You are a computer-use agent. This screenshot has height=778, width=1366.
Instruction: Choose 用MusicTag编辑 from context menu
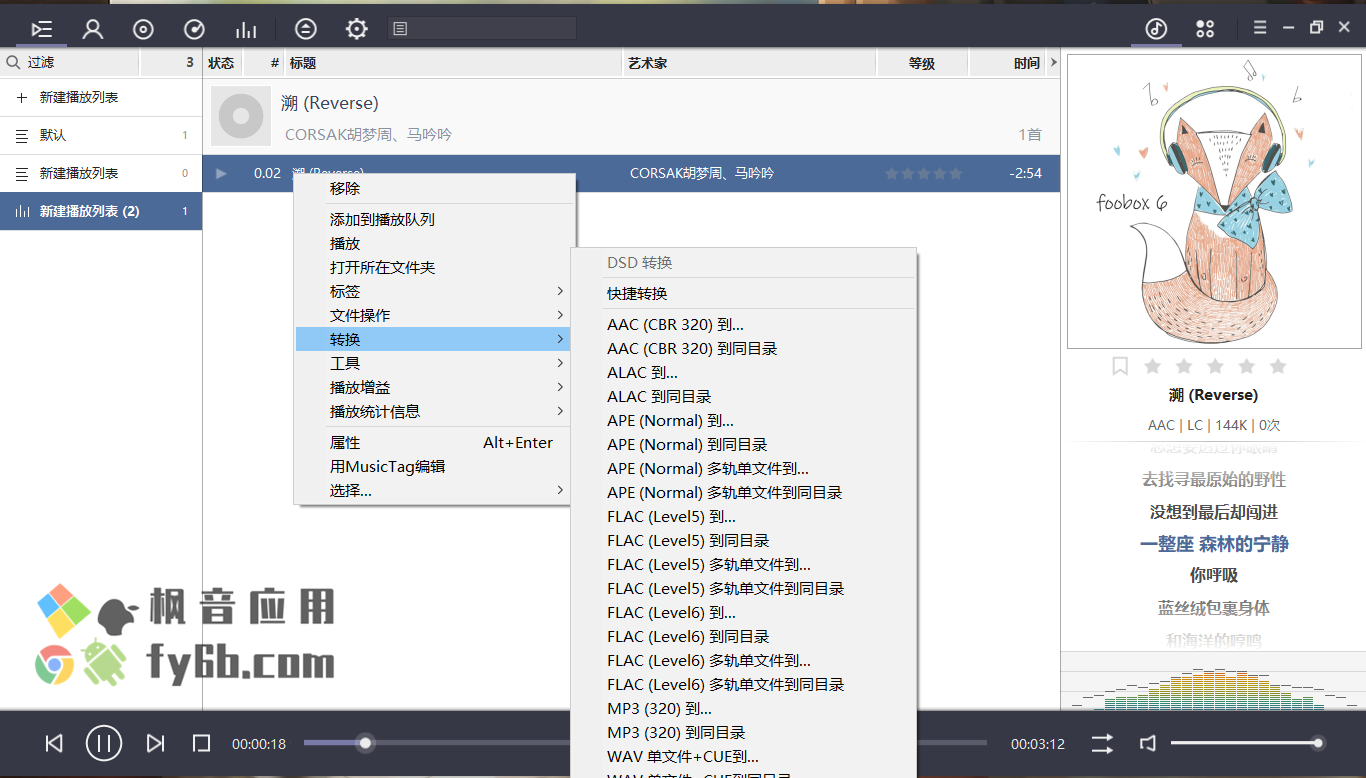click(x=434, y=466)
